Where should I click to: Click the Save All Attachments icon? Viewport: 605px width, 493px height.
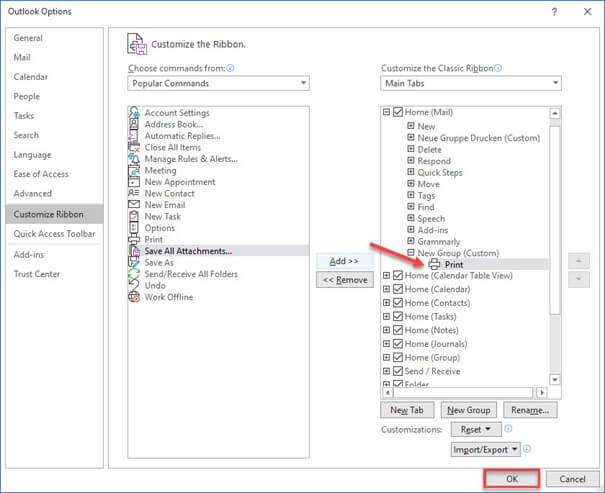click(135, 251)
